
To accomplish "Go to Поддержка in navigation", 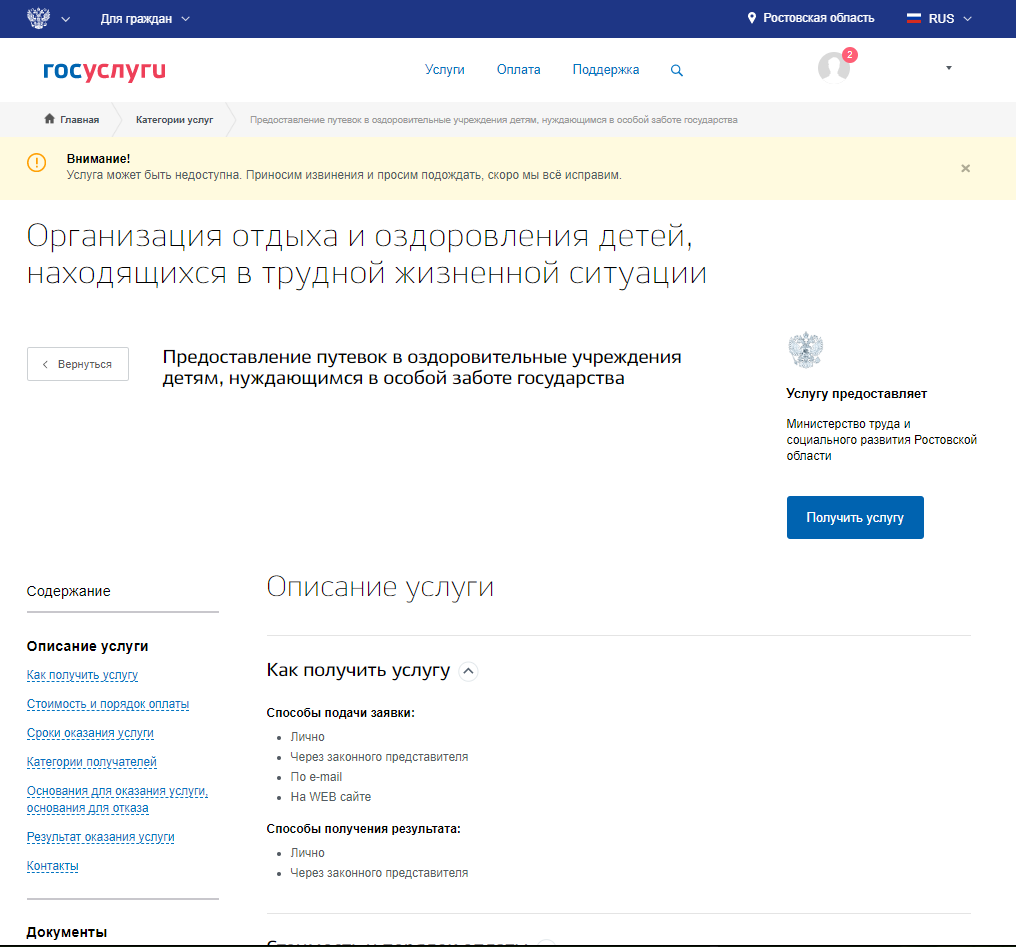I will (605, 70).
